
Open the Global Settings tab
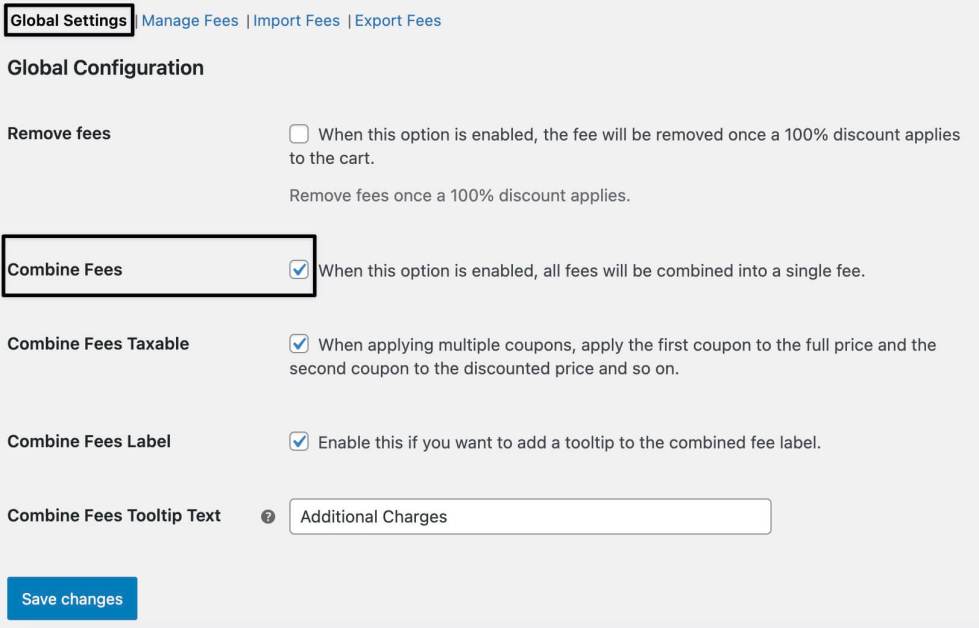[x=69, y=20]
